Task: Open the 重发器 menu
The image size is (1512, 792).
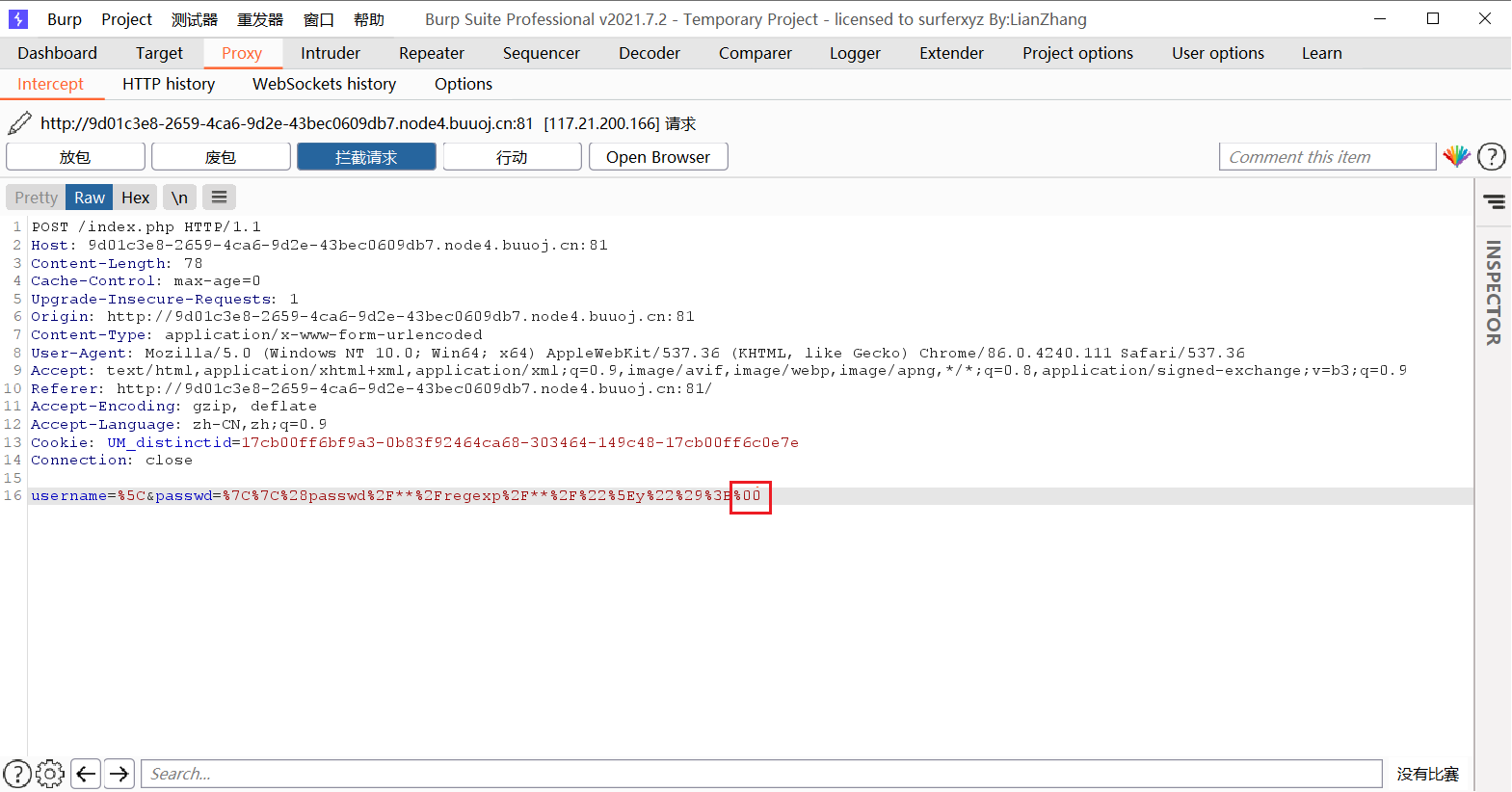Action: pos(260,19)
